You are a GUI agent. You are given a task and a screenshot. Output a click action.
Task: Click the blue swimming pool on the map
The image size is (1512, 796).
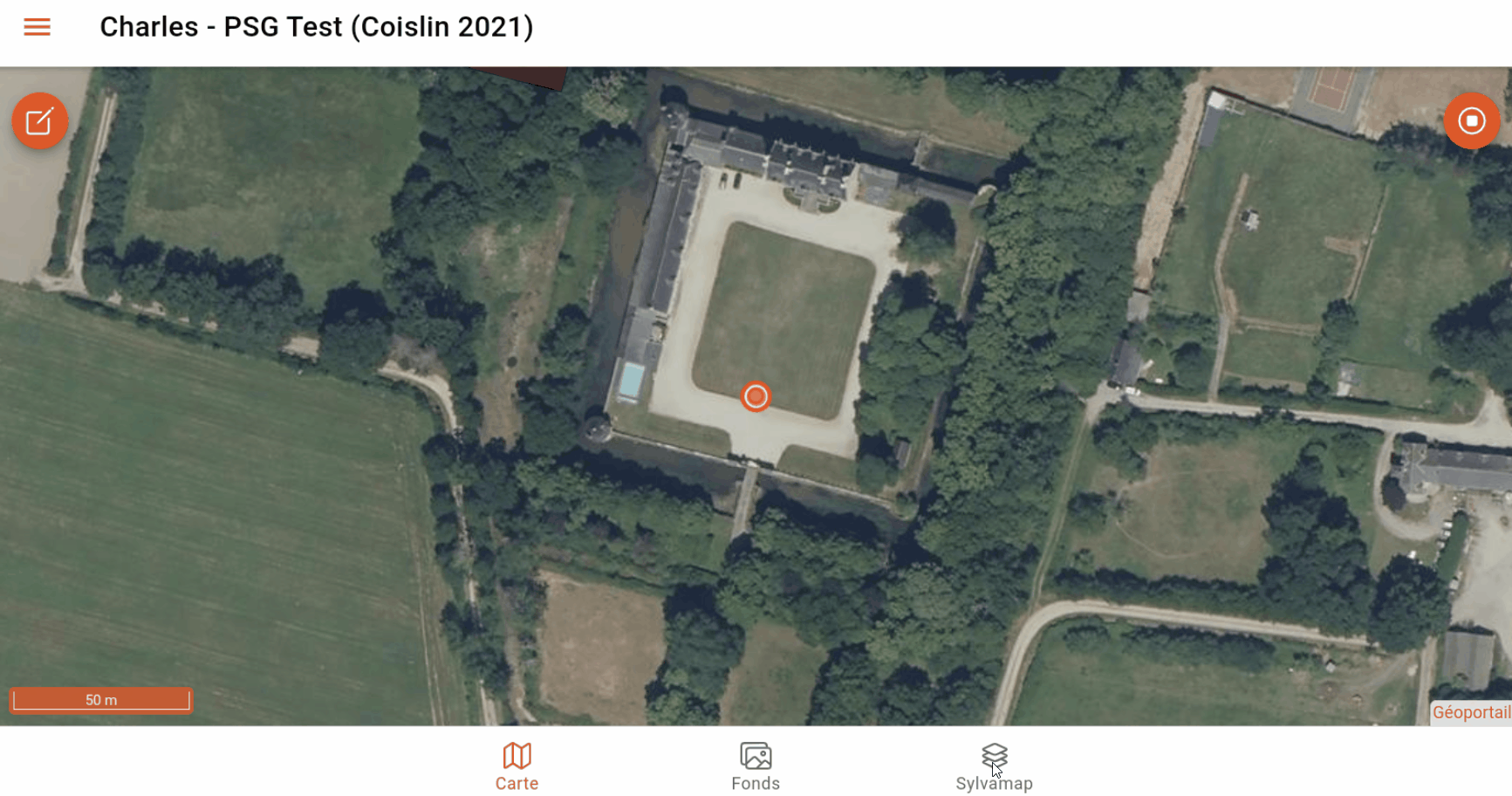coord(631,381)
